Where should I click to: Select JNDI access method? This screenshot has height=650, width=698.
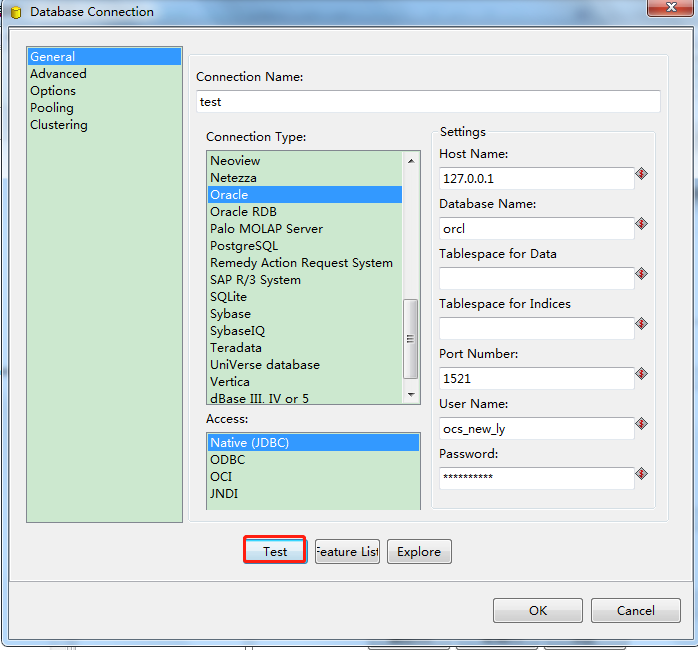pyautogui.click(x=313, y=494)
